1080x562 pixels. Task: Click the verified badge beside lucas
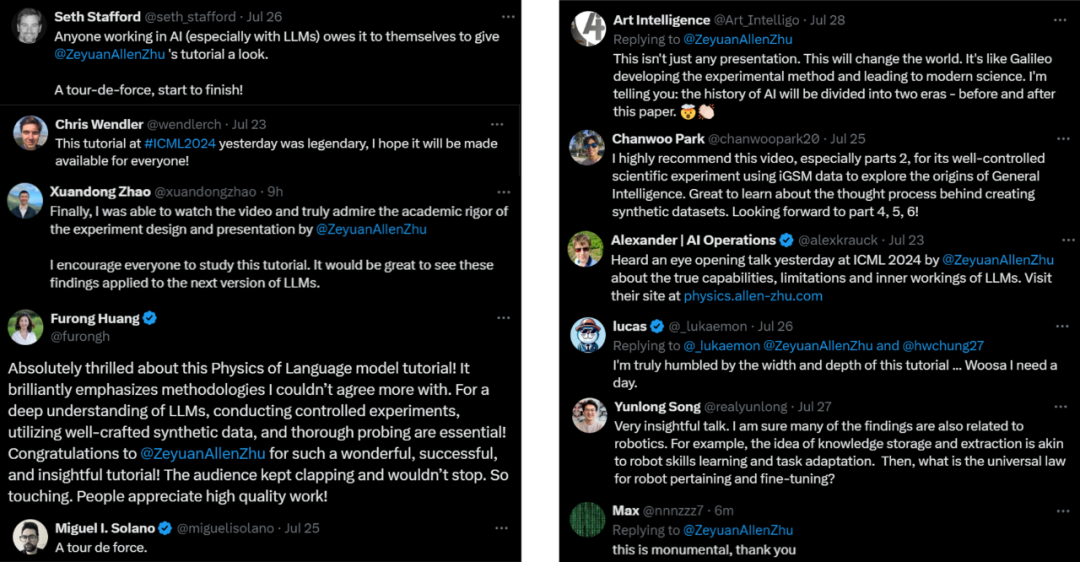pyautogui.click(x=657, y=326)
